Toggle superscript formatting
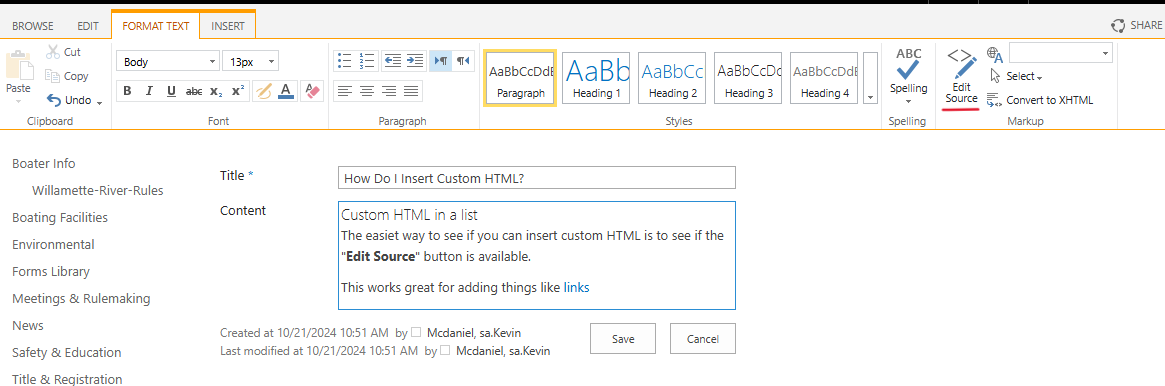 pos(238,91)
